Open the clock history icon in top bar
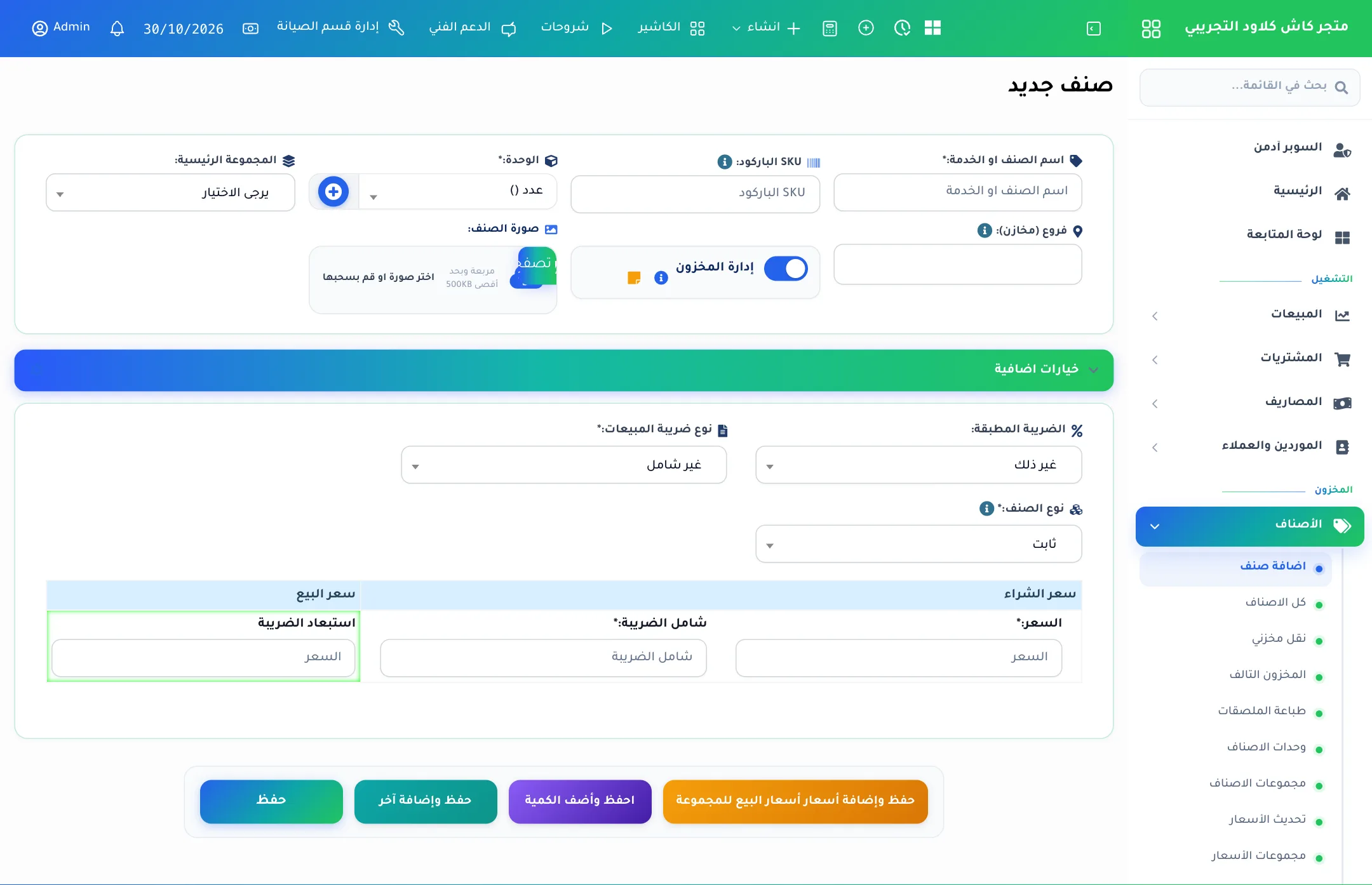1372x885 pixels. pos(902,28)
